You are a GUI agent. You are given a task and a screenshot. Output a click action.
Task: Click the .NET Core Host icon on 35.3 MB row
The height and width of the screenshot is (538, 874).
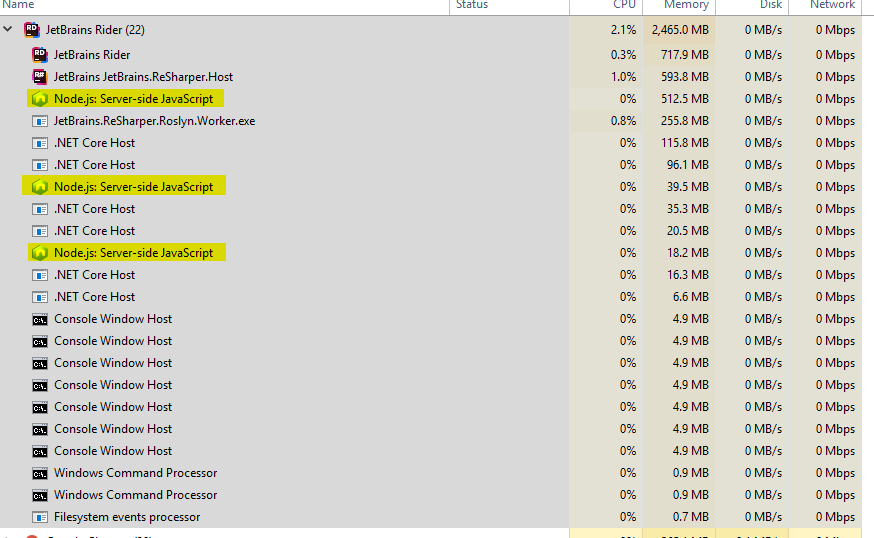(x=40, y=209)
